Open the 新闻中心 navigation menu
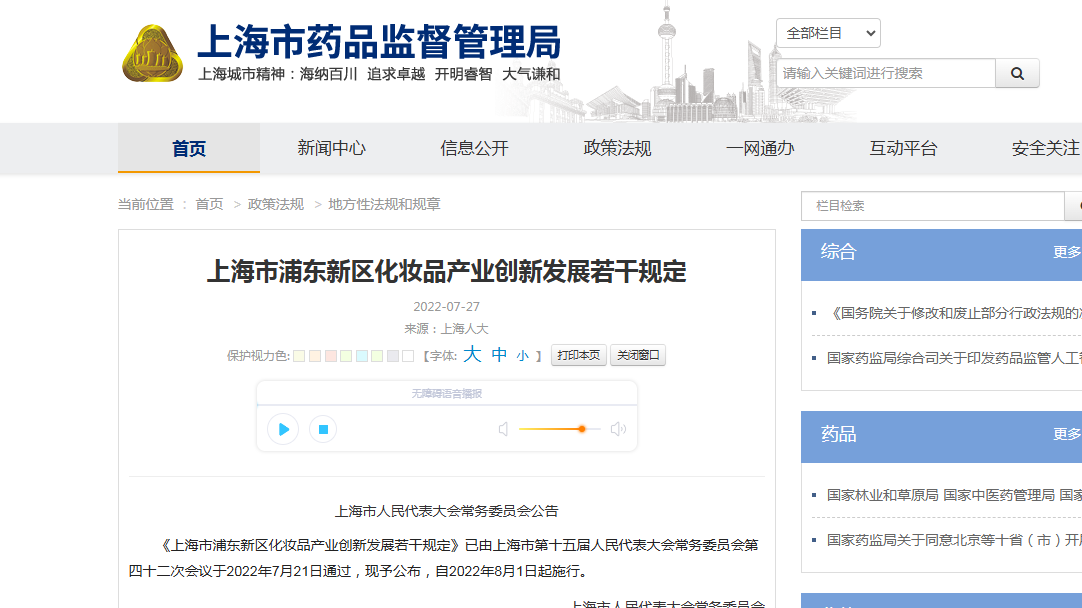This screenshot has width=1082, height=608. (x=331, y=148)
